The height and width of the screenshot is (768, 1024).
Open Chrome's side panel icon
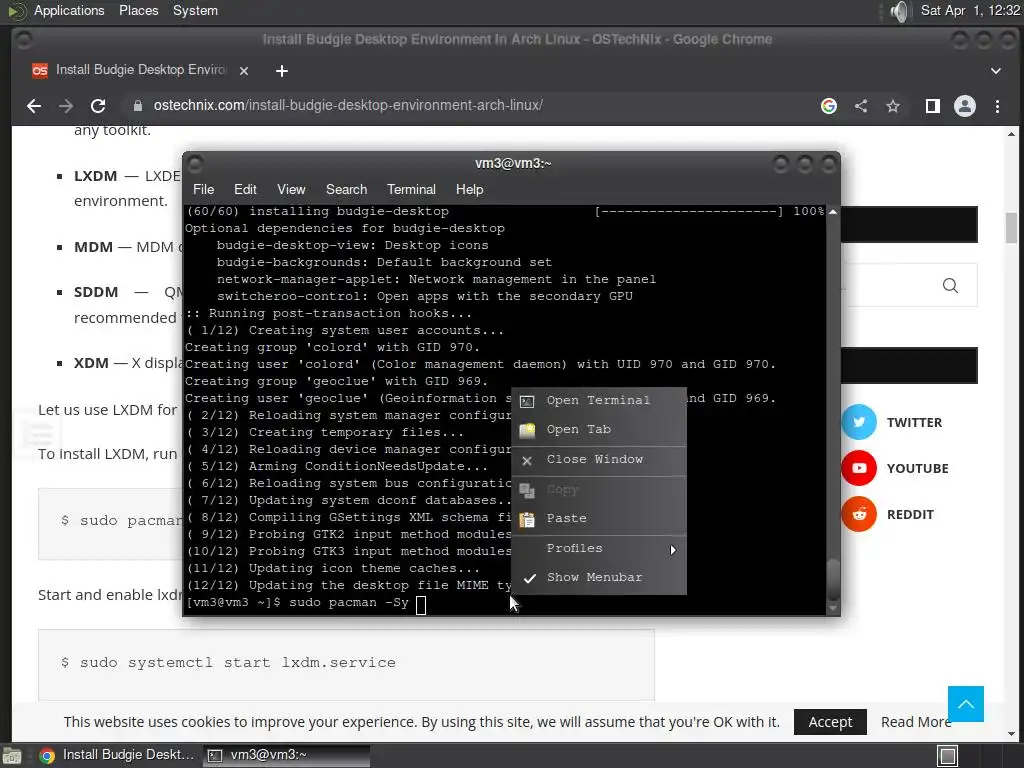pos(933,106)
